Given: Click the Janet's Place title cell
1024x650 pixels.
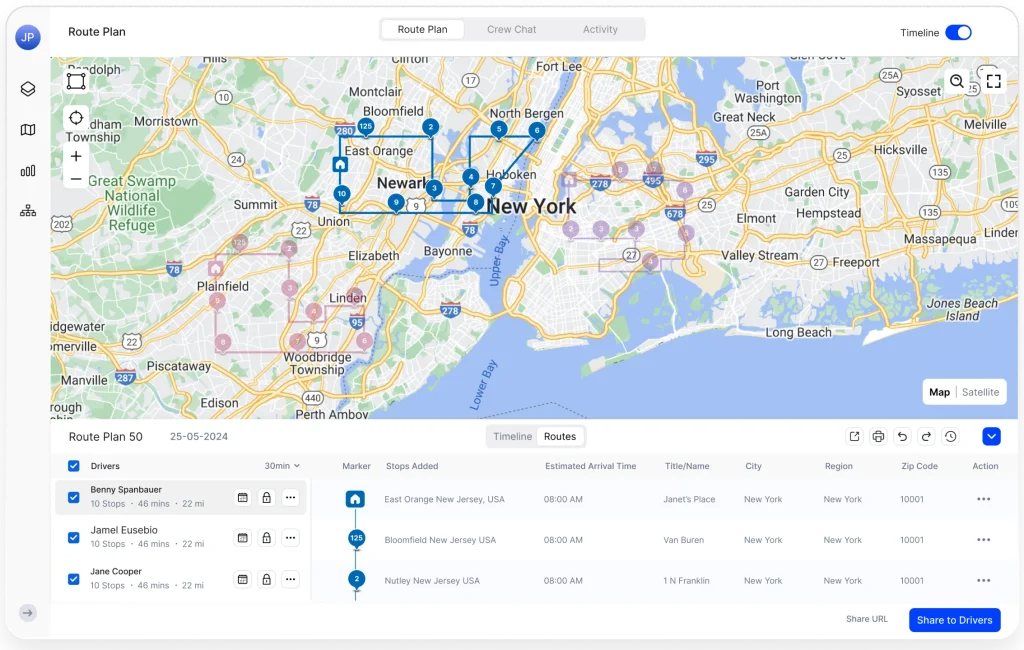Looking at the screenshot, I should (689, 499).
